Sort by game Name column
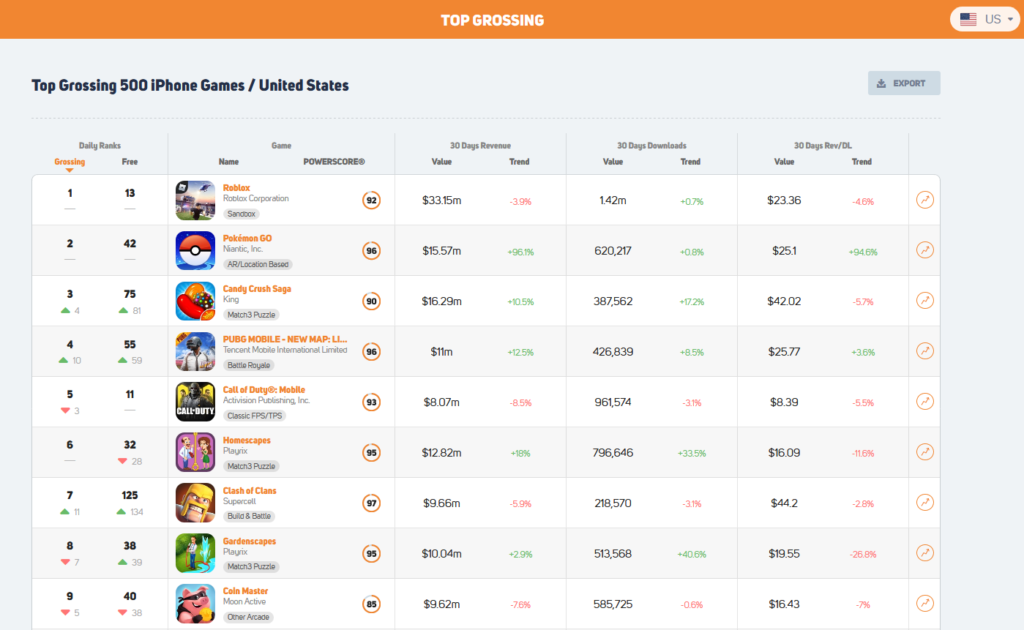This screenshot has width=1024, height=630. coord(229,162)
